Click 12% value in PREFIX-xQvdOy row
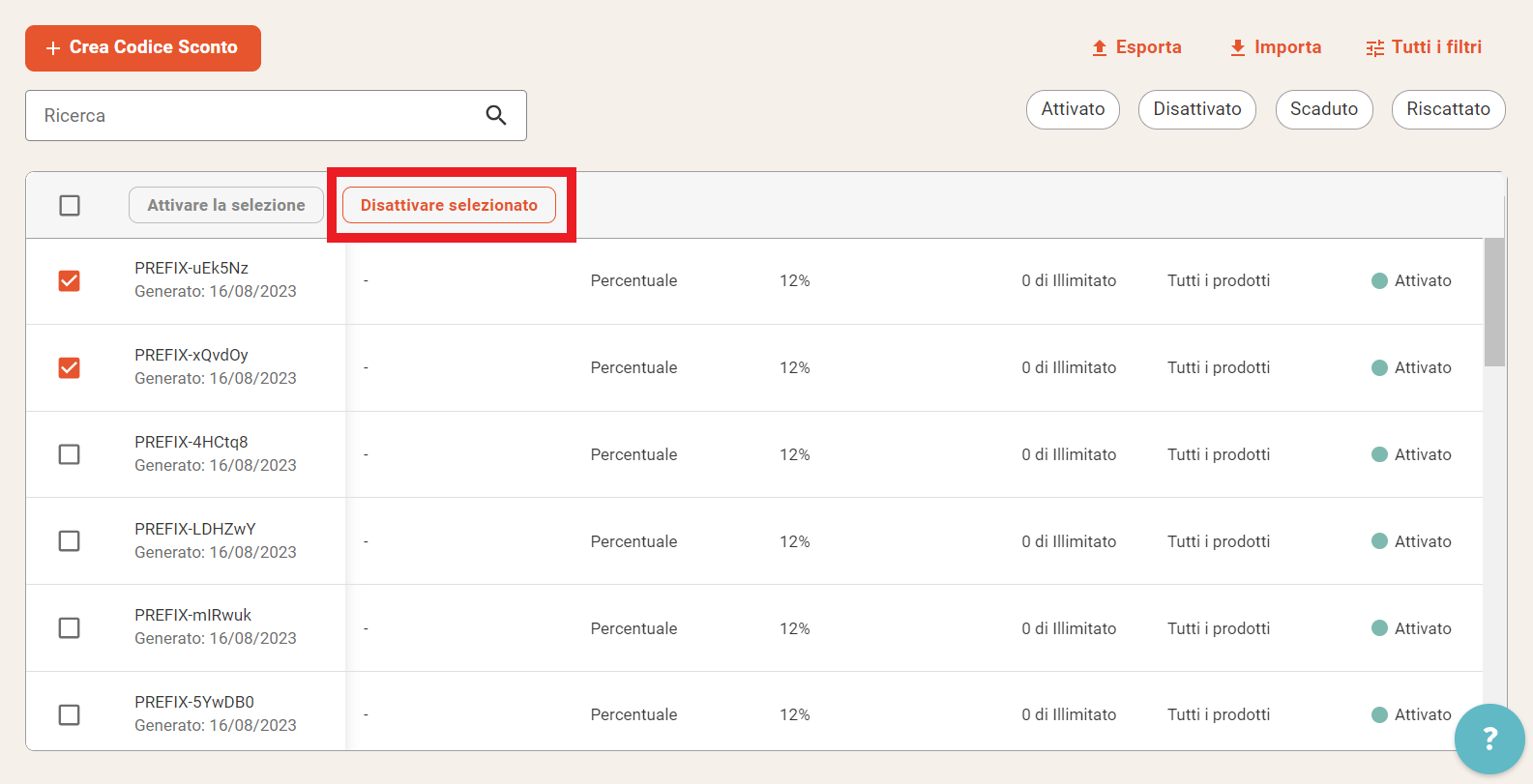The width and height of the screenshot is (1533, 784). (x=795, y=367)
